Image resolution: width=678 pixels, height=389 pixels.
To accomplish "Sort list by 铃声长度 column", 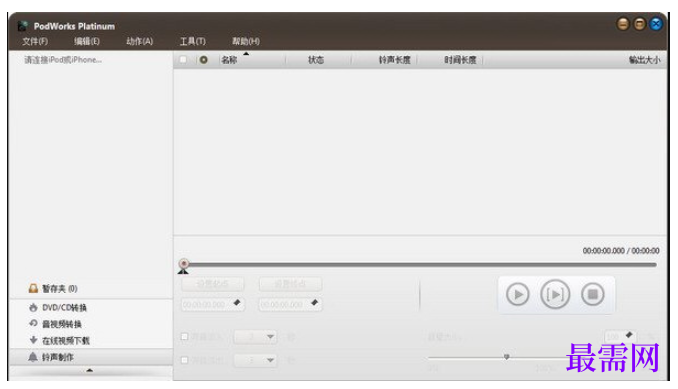I will tap(394, 60).
